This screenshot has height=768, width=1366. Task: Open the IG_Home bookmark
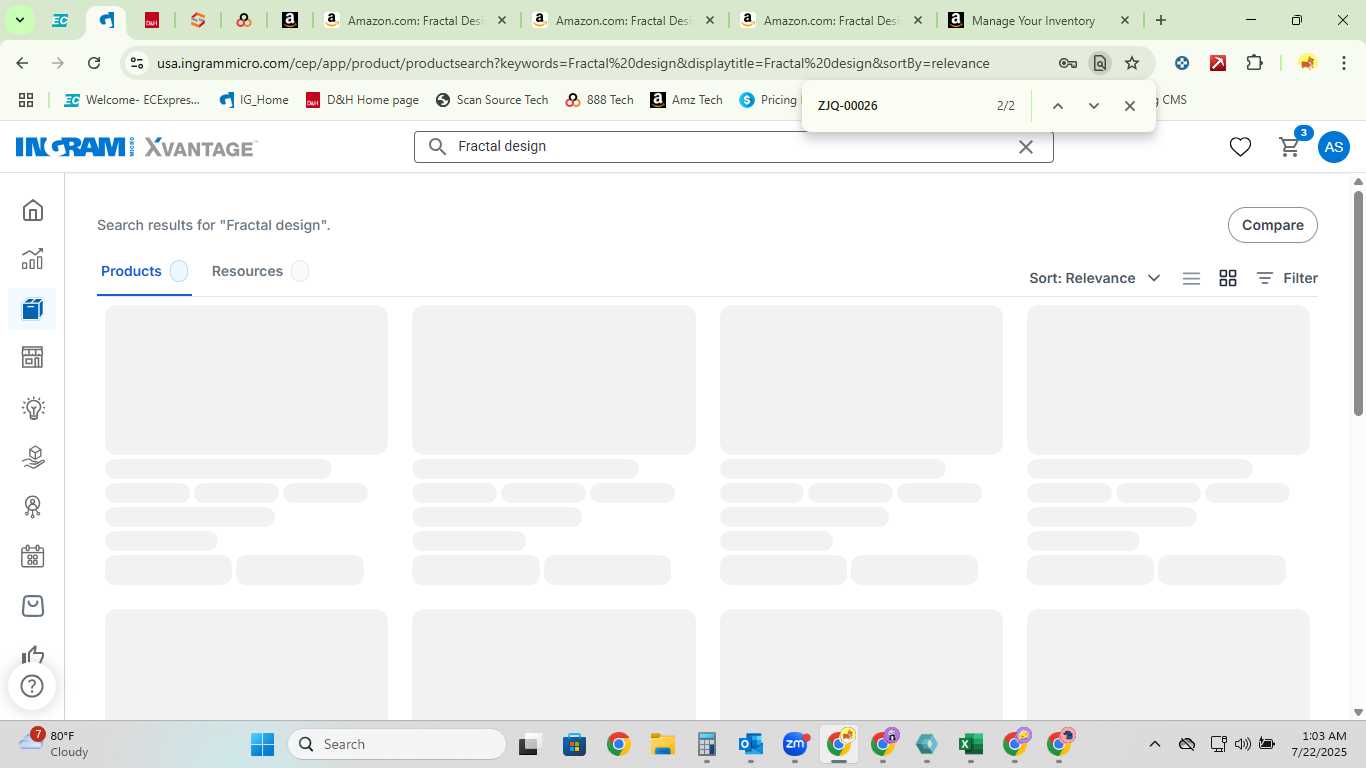(254, 100)
